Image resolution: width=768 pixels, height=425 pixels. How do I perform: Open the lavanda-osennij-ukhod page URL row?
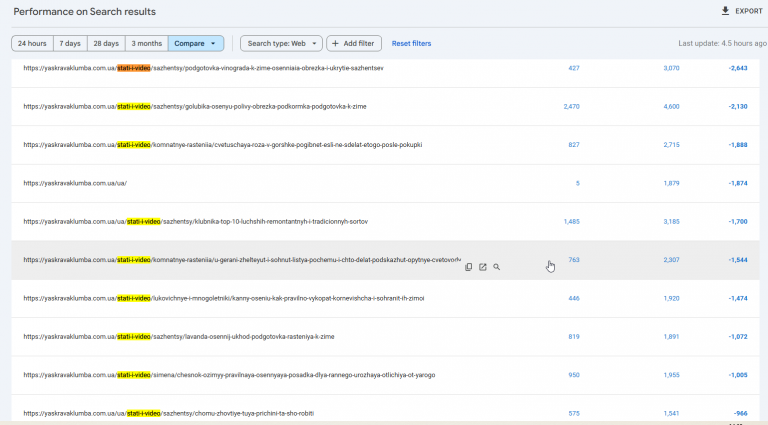385,337
